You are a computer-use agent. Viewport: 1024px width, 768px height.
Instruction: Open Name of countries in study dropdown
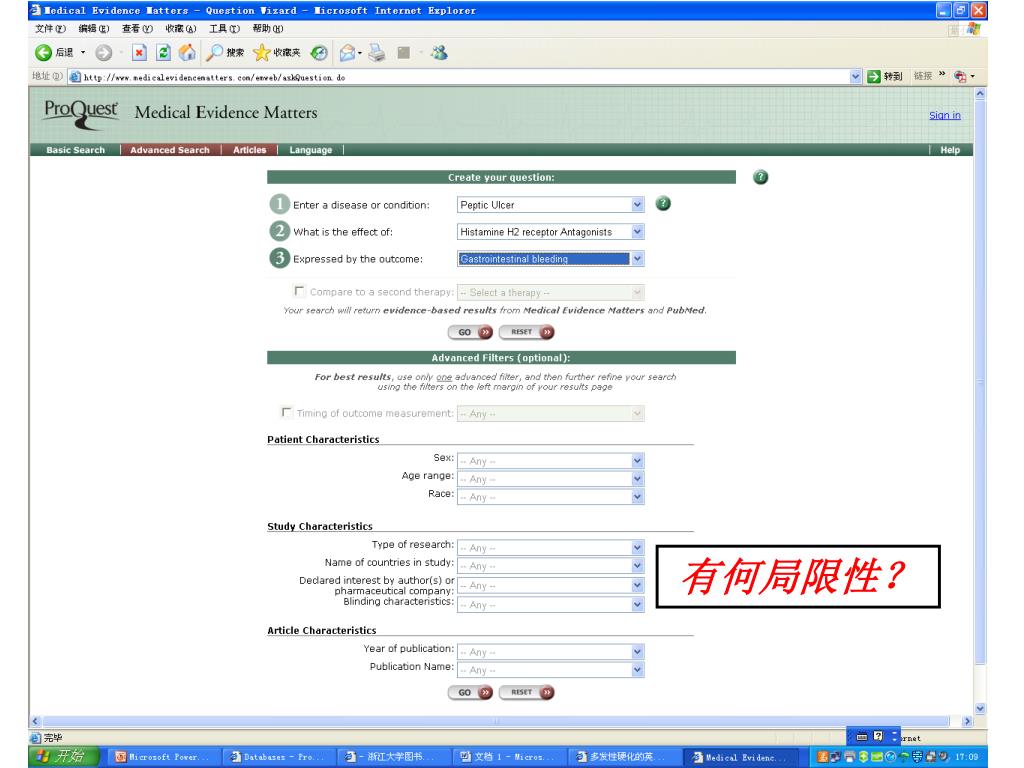click(x=551, y=566)
